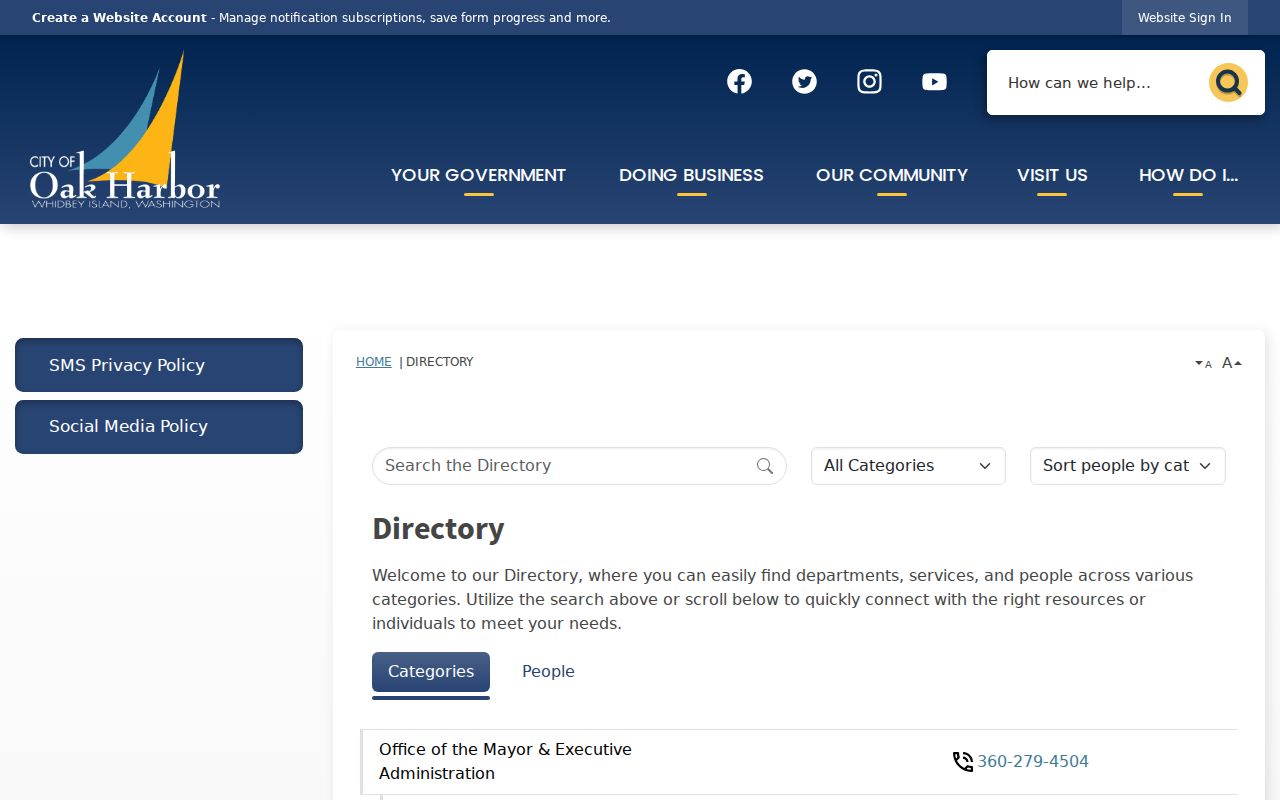Click the Search the Directory field
1280x800 pixels.
(x=579, y=466)
